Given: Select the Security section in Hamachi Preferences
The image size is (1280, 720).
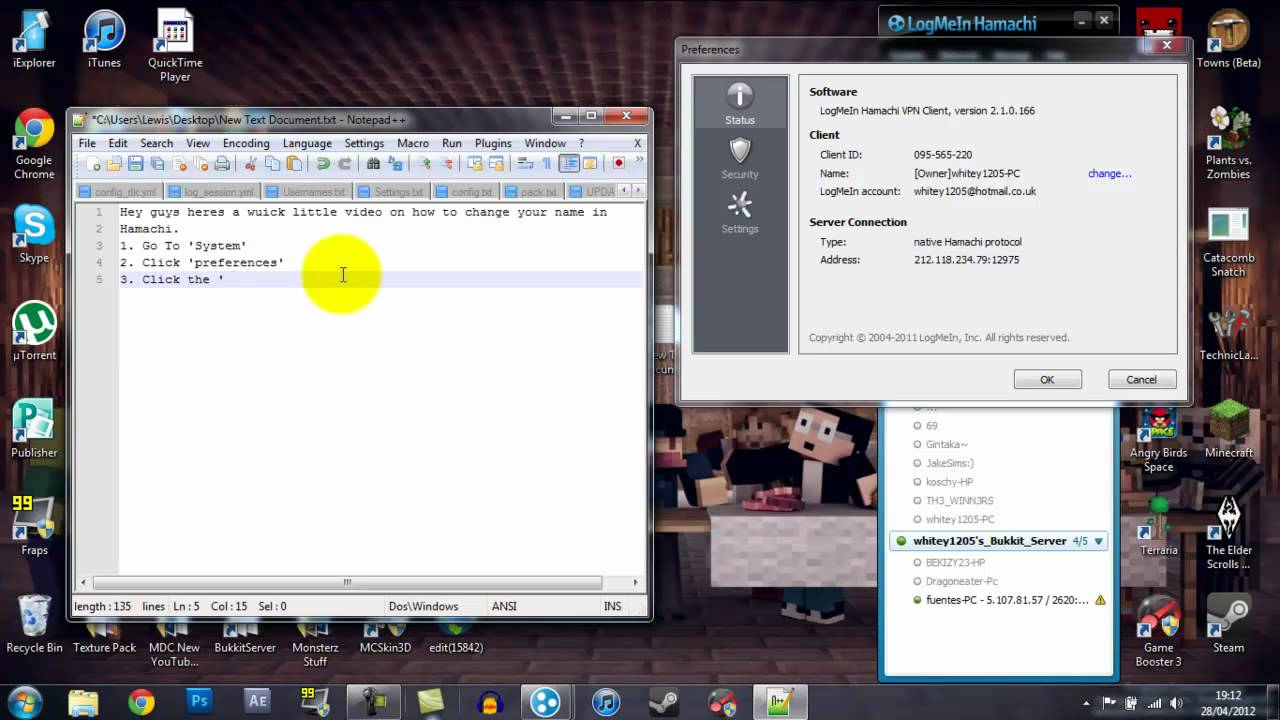Looking at the screenshot, I should coord(740,160).
